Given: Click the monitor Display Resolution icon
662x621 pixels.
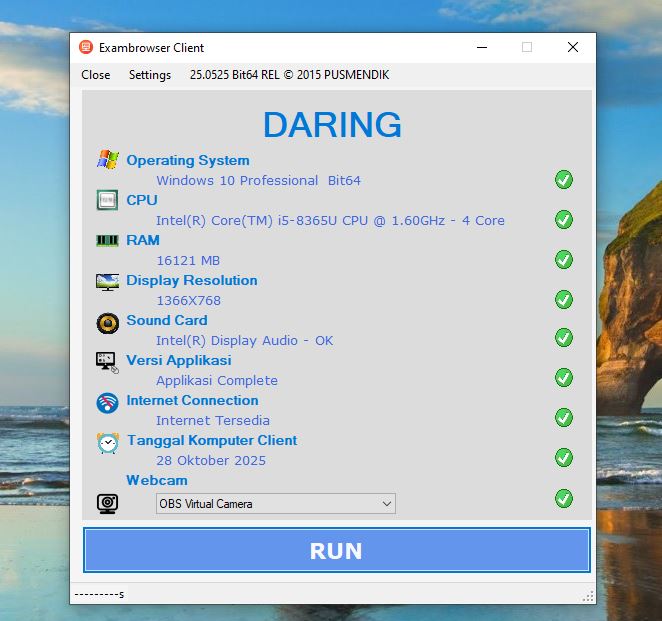Looking at the screenshot, I should tap(107, 282).
